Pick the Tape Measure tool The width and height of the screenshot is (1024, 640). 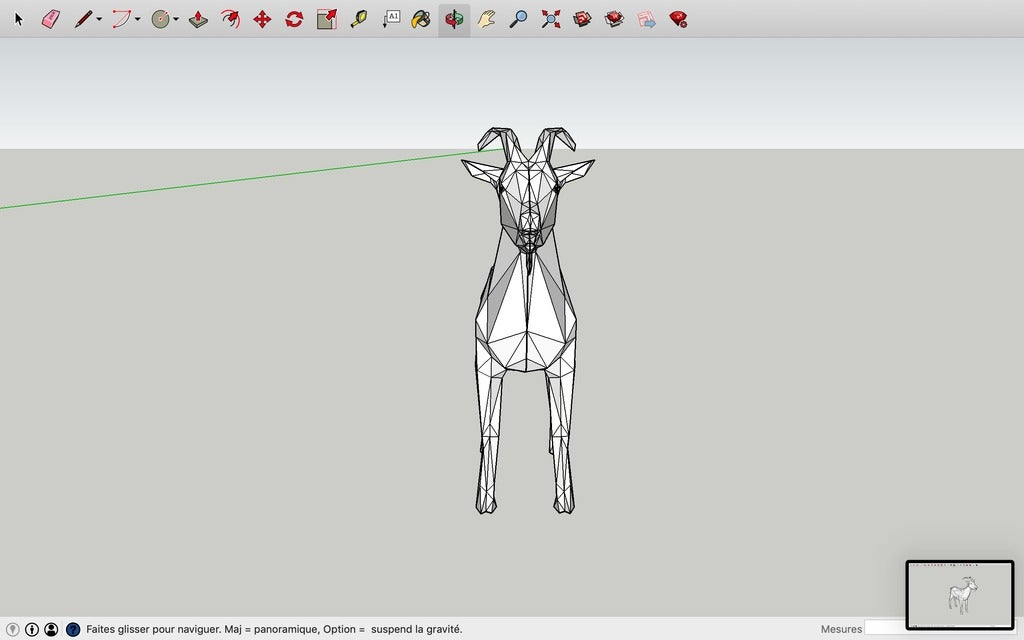click(x=357, y=18)
